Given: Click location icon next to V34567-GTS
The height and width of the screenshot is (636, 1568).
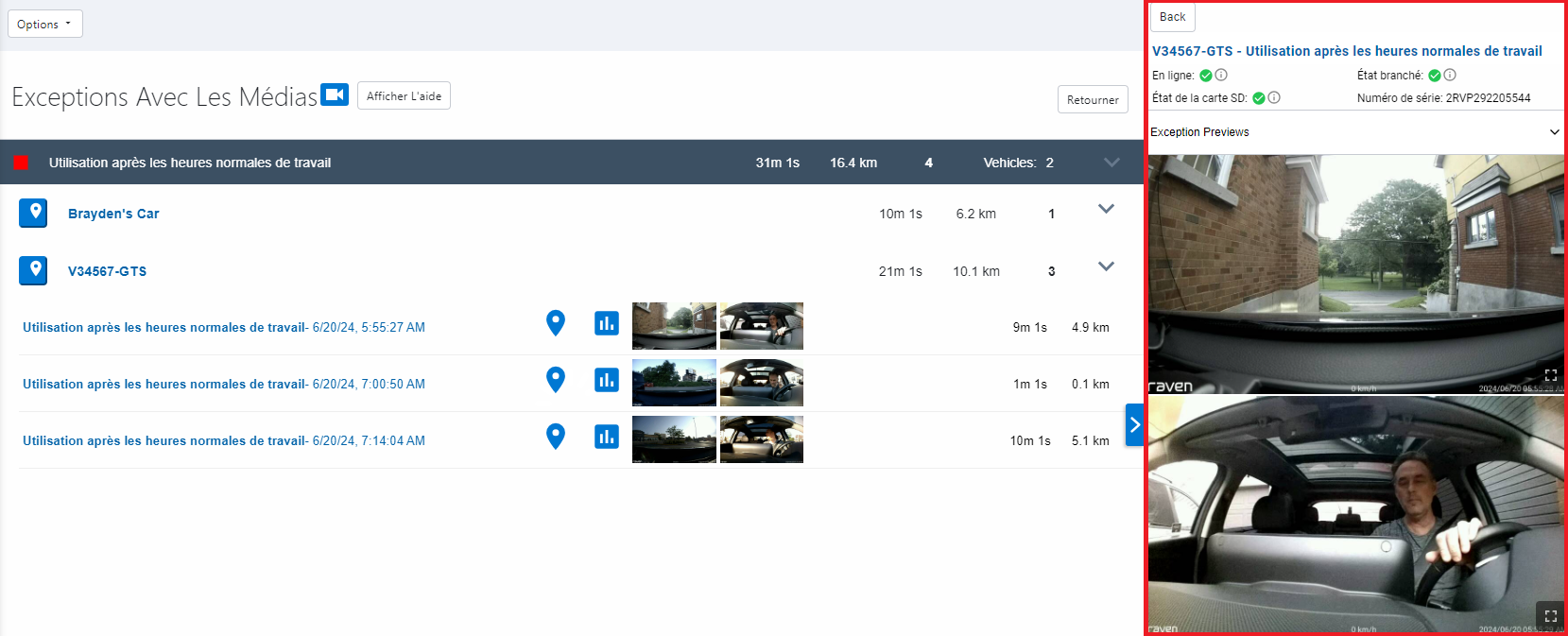Looking at the screenshot, I should 33,270.
